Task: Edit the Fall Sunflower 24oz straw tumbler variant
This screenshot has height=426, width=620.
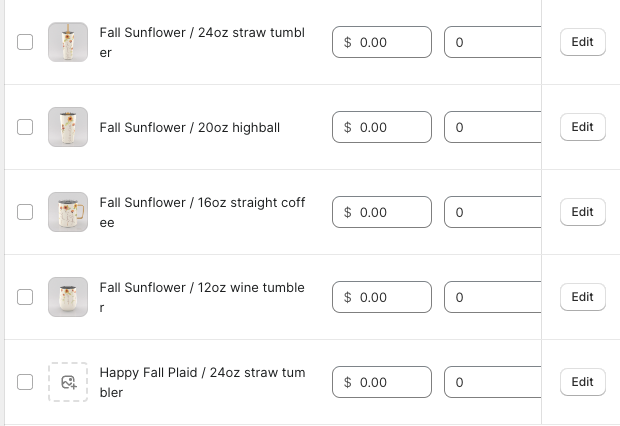Action: point(582,42)
